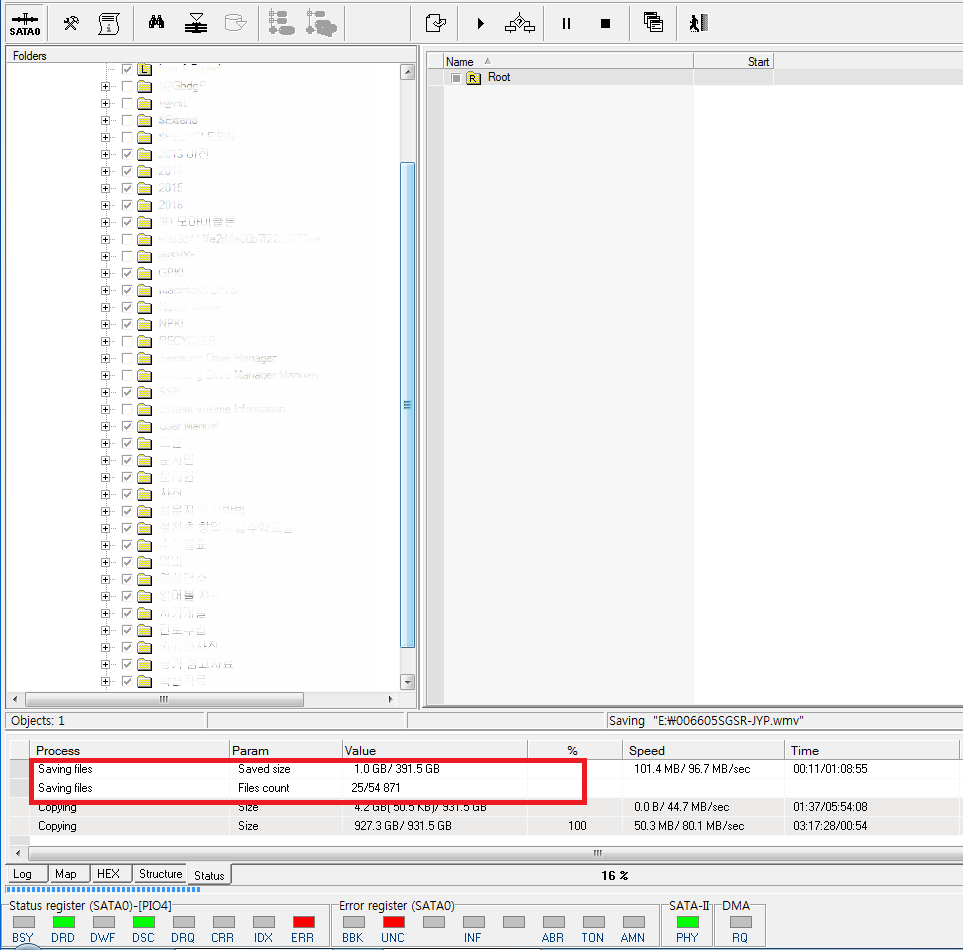Pause the current task
The image size is (963, 950).
coord(566,24)
